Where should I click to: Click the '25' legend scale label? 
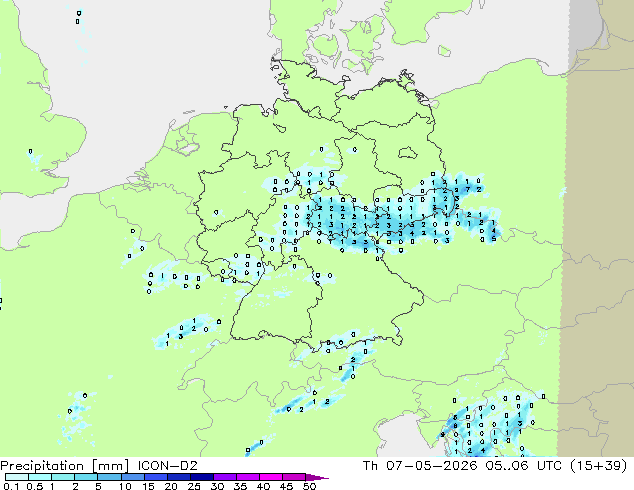coord(194,486)
